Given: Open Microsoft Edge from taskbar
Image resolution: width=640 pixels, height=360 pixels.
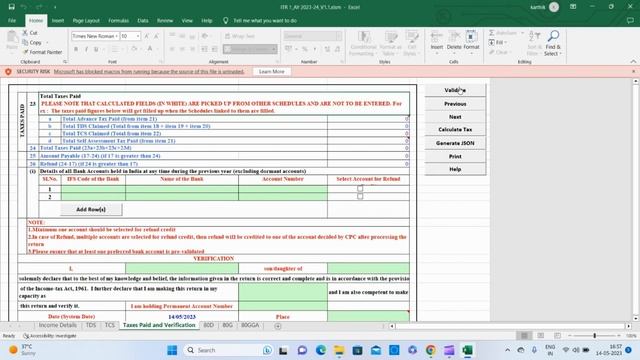Looking at the screenshot, I should [321, 350].
